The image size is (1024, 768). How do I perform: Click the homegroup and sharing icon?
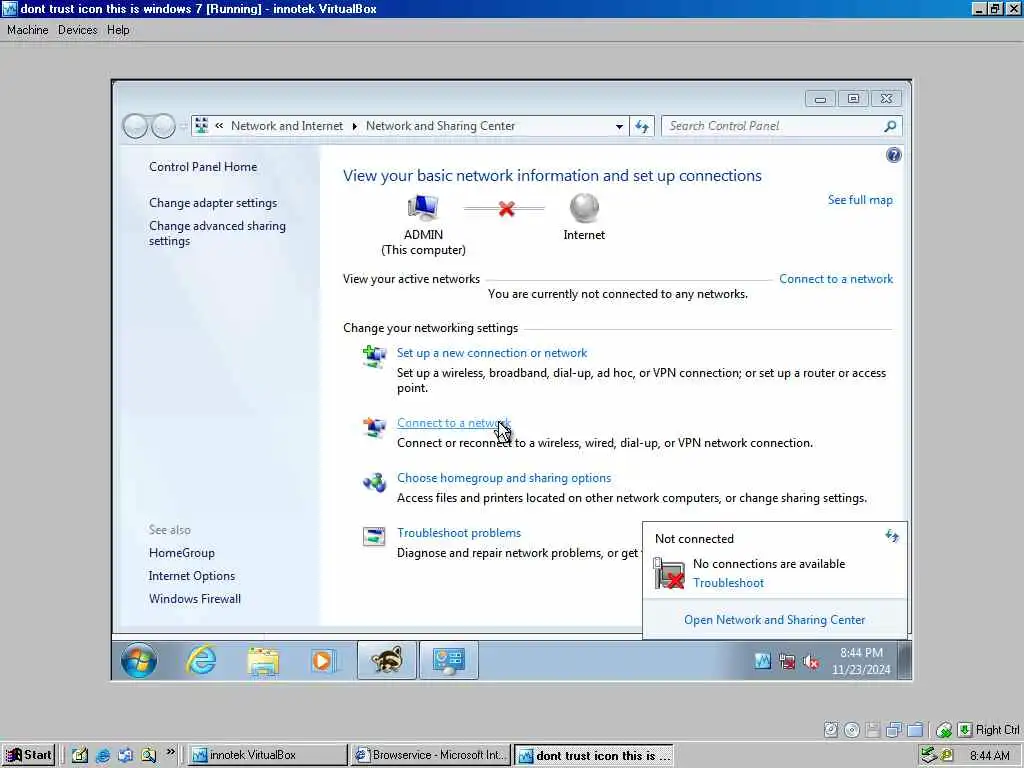coord(374,482)
